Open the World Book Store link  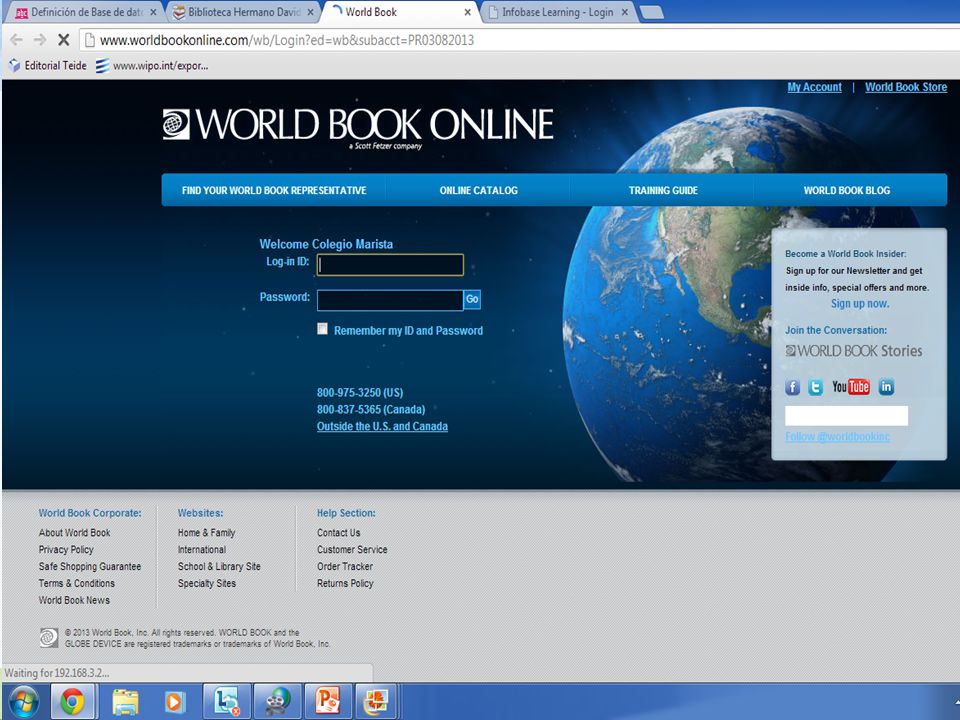coord(906,87)
